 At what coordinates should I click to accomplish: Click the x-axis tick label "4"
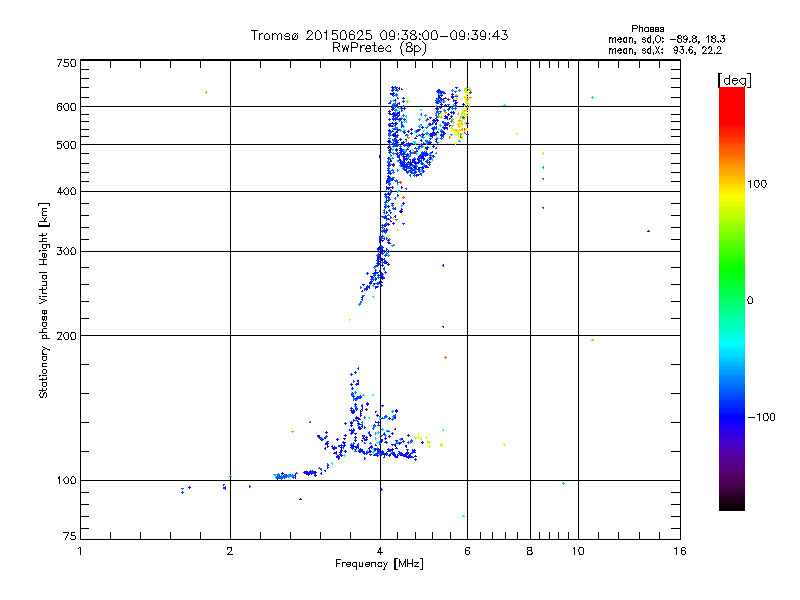380,551
